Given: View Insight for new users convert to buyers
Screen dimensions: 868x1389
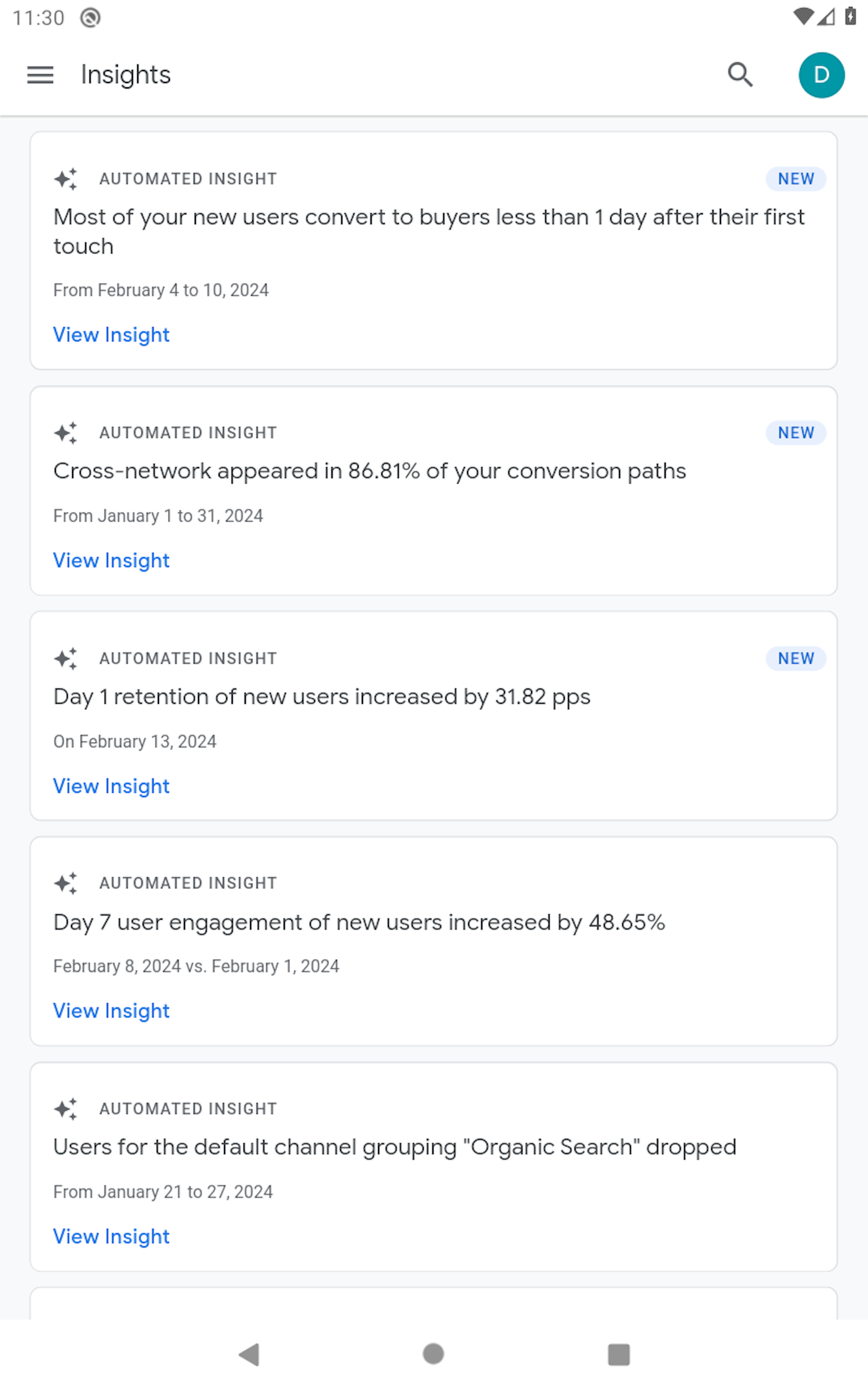Looking at the screenshot, I should tap(111, 335).
